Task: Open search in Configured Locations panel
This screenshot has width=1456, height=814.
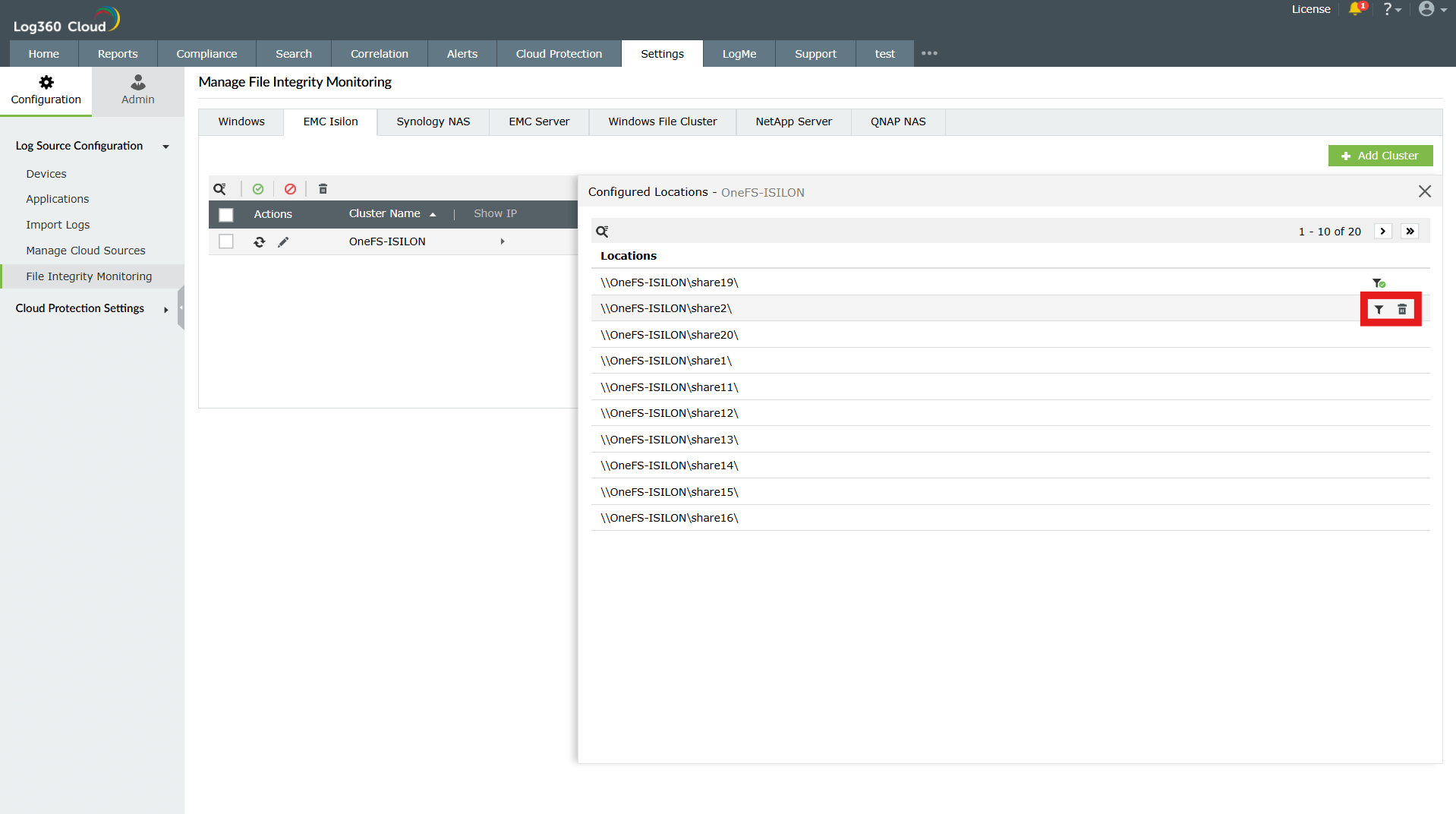Action: [x=602, y=231]
